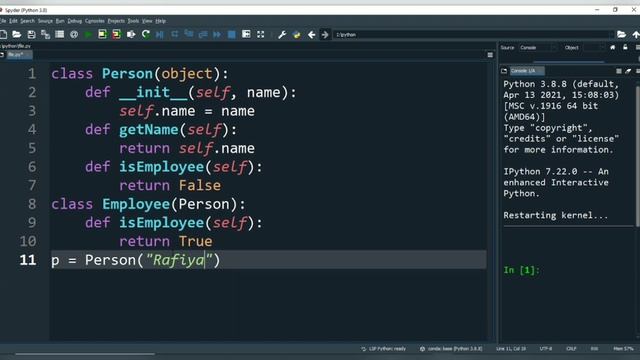Open the symbol finder (@) icon
The width and height of the screenshot is (640, 360).
coord(74,35)
